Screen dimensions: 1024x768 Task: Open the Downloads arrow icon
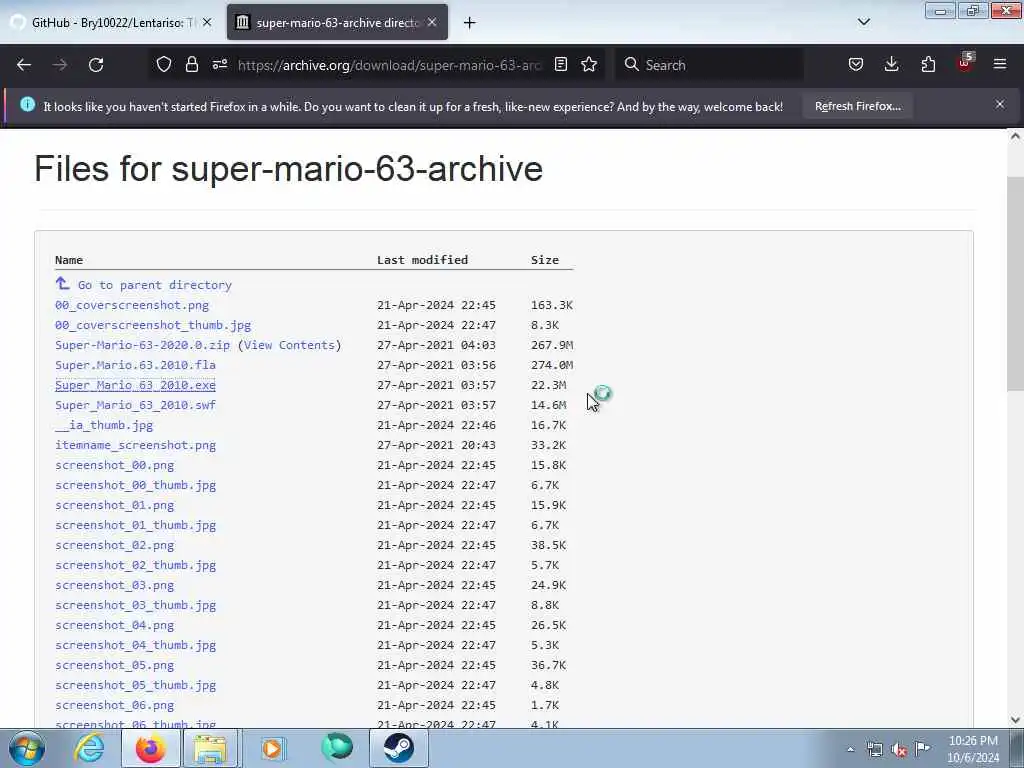tap(891, 64)
